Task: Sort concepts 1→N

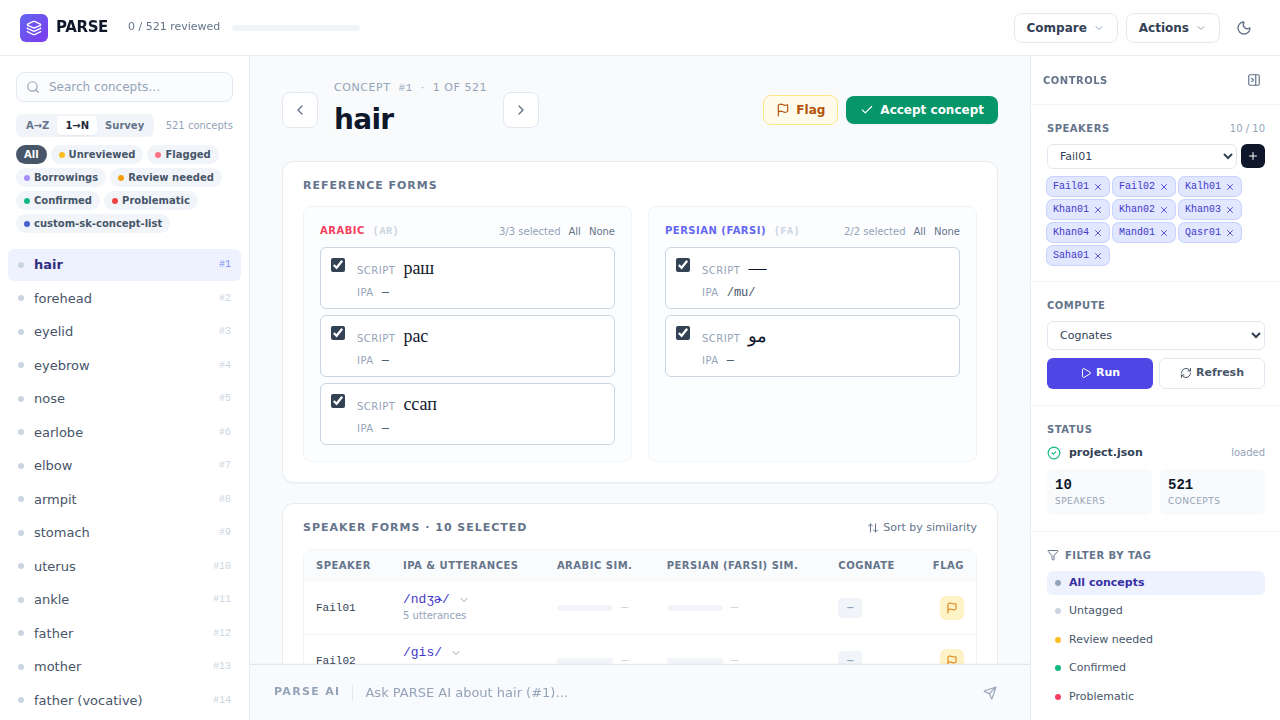Action: (77, 126)
